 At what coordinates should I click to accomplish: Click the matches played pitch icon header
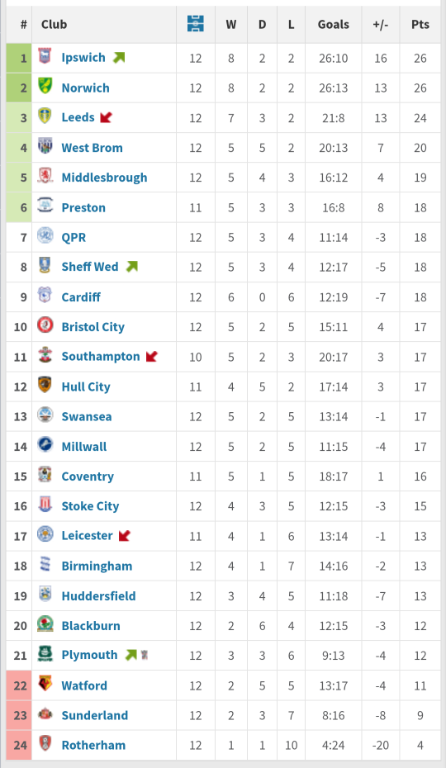(x=195, y=24)
